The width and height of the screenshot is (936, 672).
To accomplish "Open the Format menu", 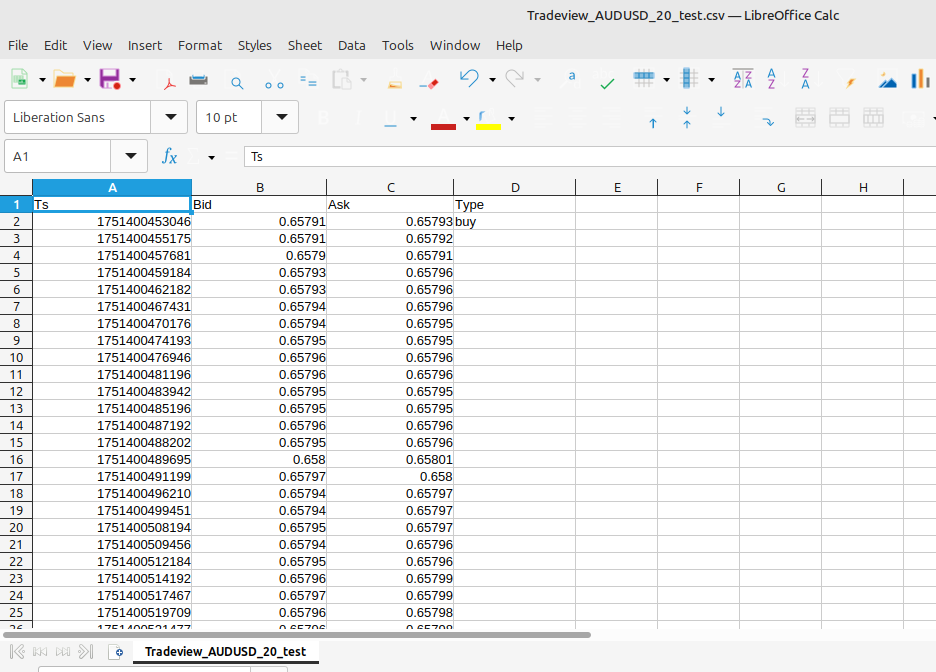I will 200,45.
